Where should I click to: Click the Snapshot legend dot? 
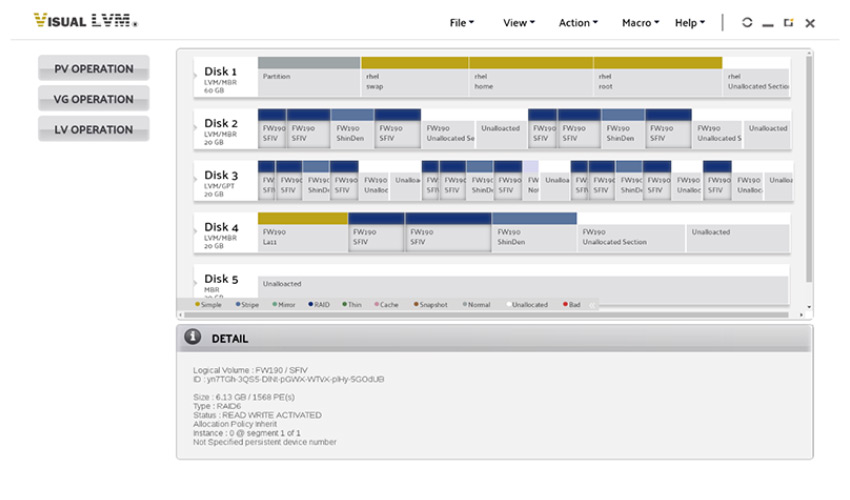click(416, 304)
